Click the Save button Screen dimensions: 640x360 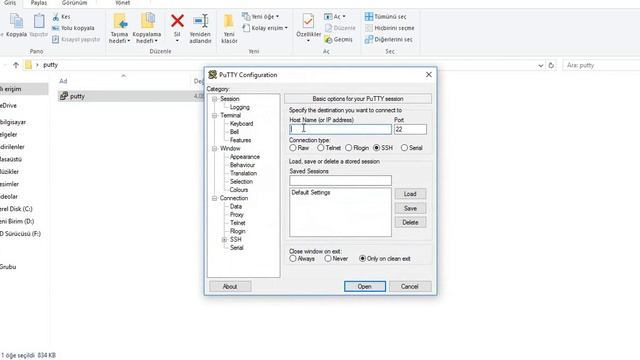tap(410, 208)
